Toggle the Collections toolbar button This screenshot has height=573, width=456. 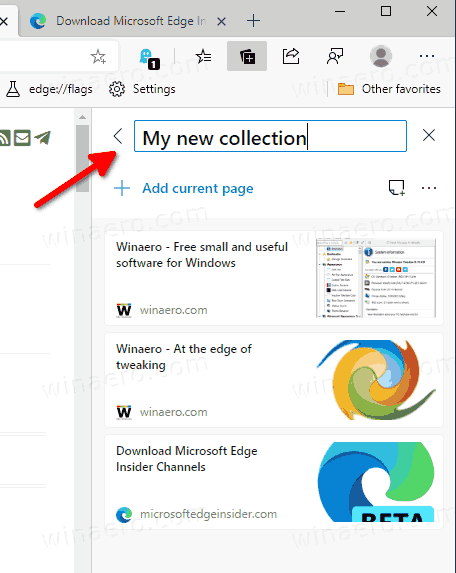tap(247, 56)
